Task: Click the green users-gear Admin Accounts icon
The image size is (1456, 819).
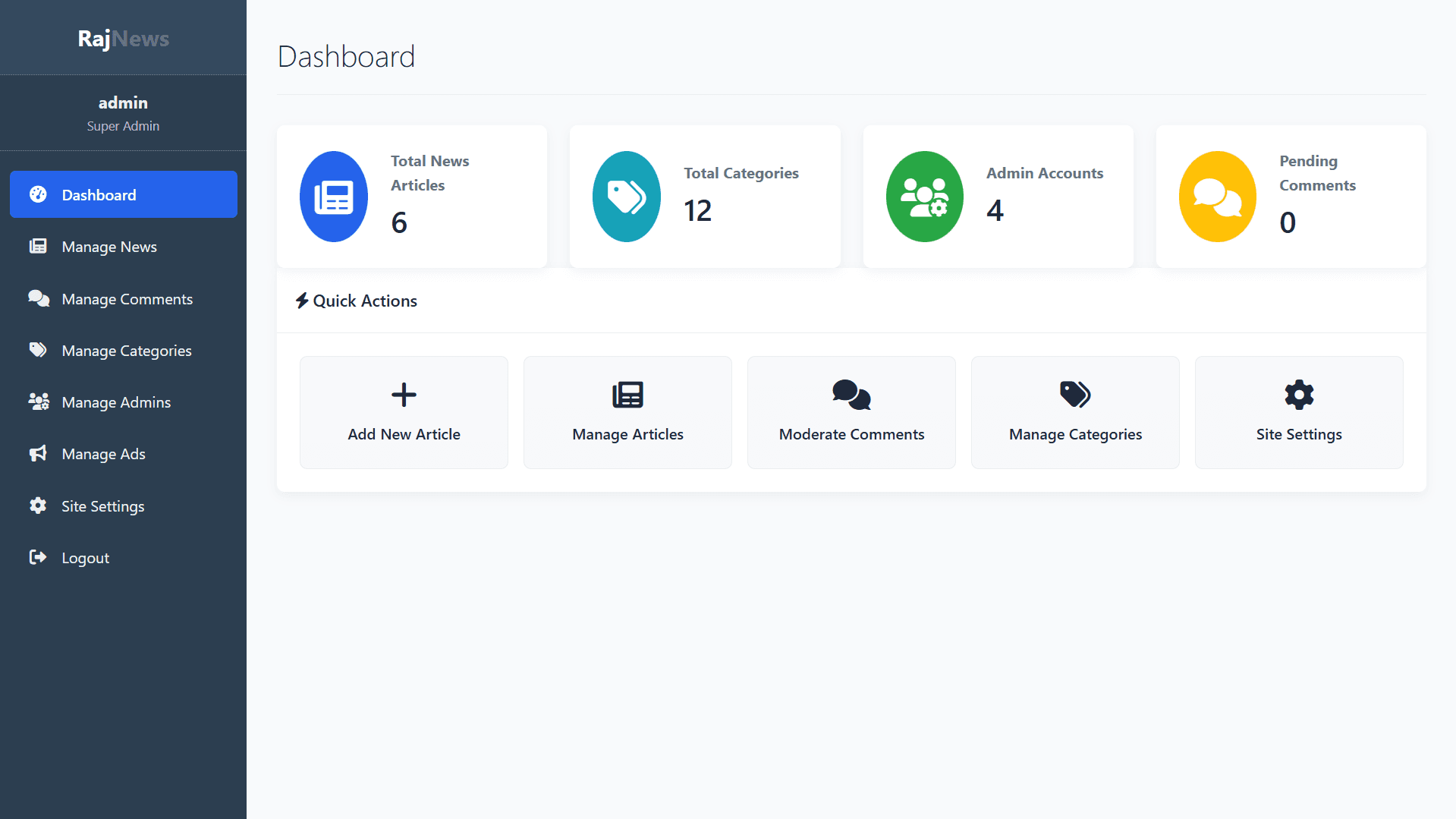Action: [924, 197]
